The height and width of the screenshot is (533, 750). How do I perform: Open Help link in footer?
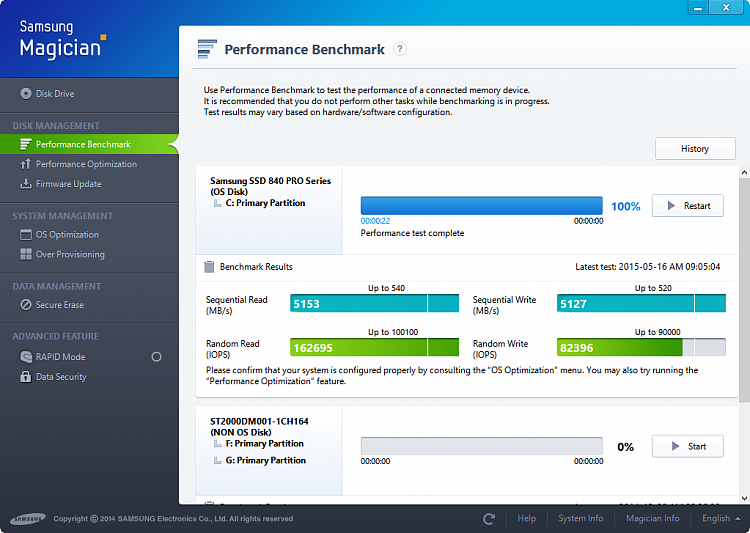pyautogui.click(x=526, y=519)
